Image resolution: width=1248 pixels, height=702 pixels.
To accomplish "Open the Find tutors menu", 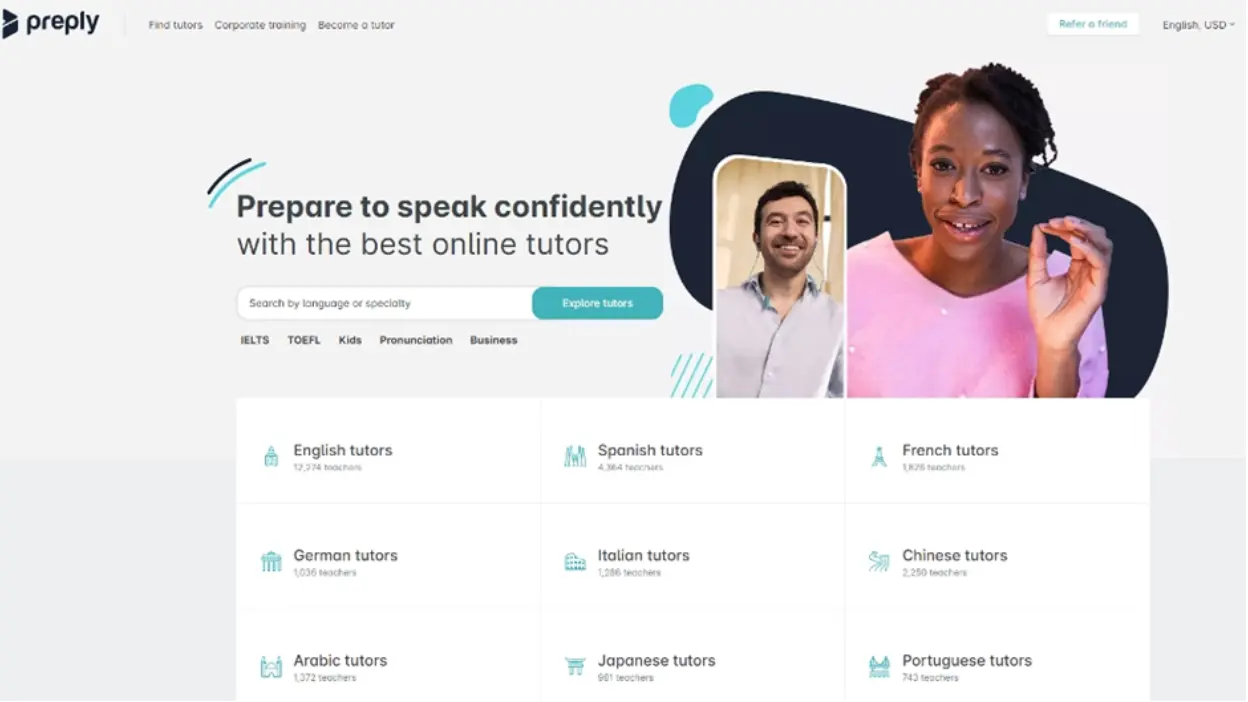I will click(x=175, y=25).
